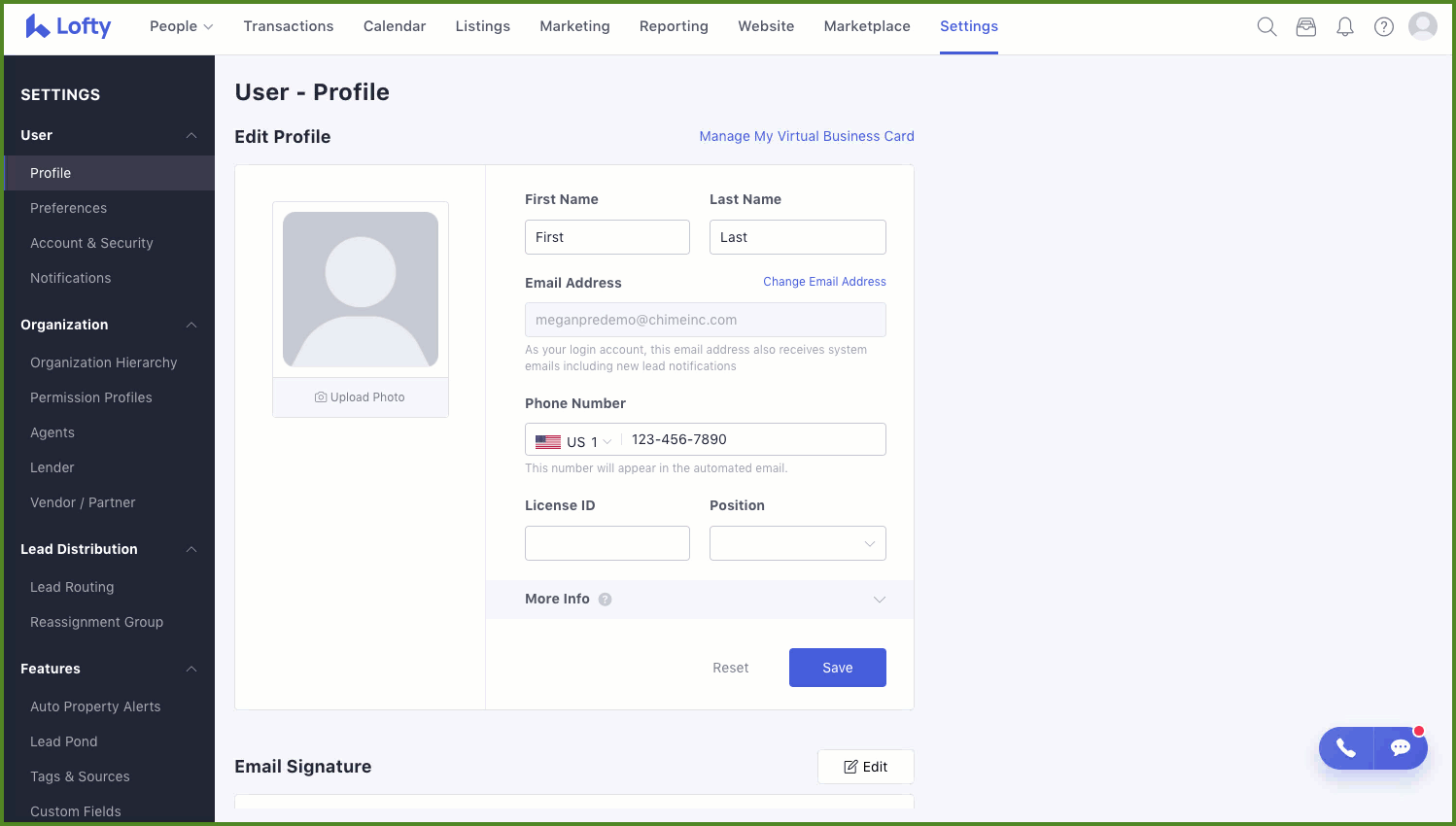Open the user avatar menu
This screenshot has width=1456, height=826.
[x=1422, y=26]
